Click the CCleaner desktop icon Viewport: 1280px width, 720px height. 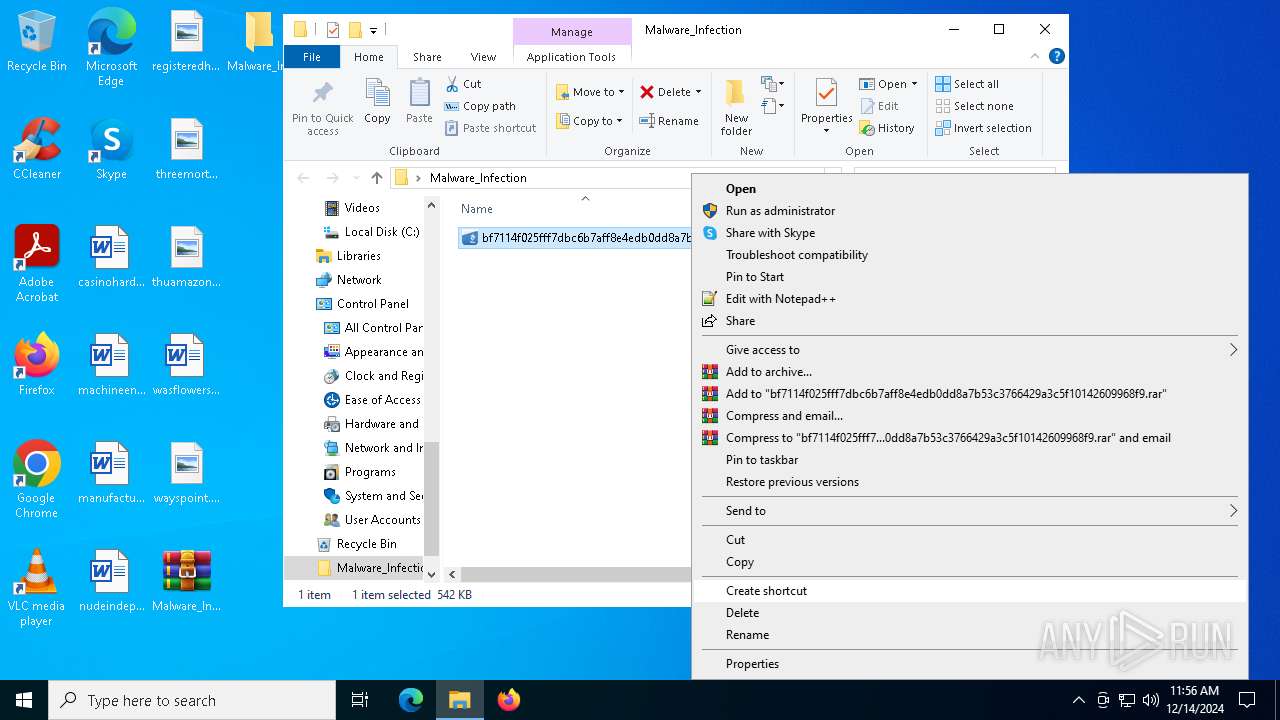[37, 149]
